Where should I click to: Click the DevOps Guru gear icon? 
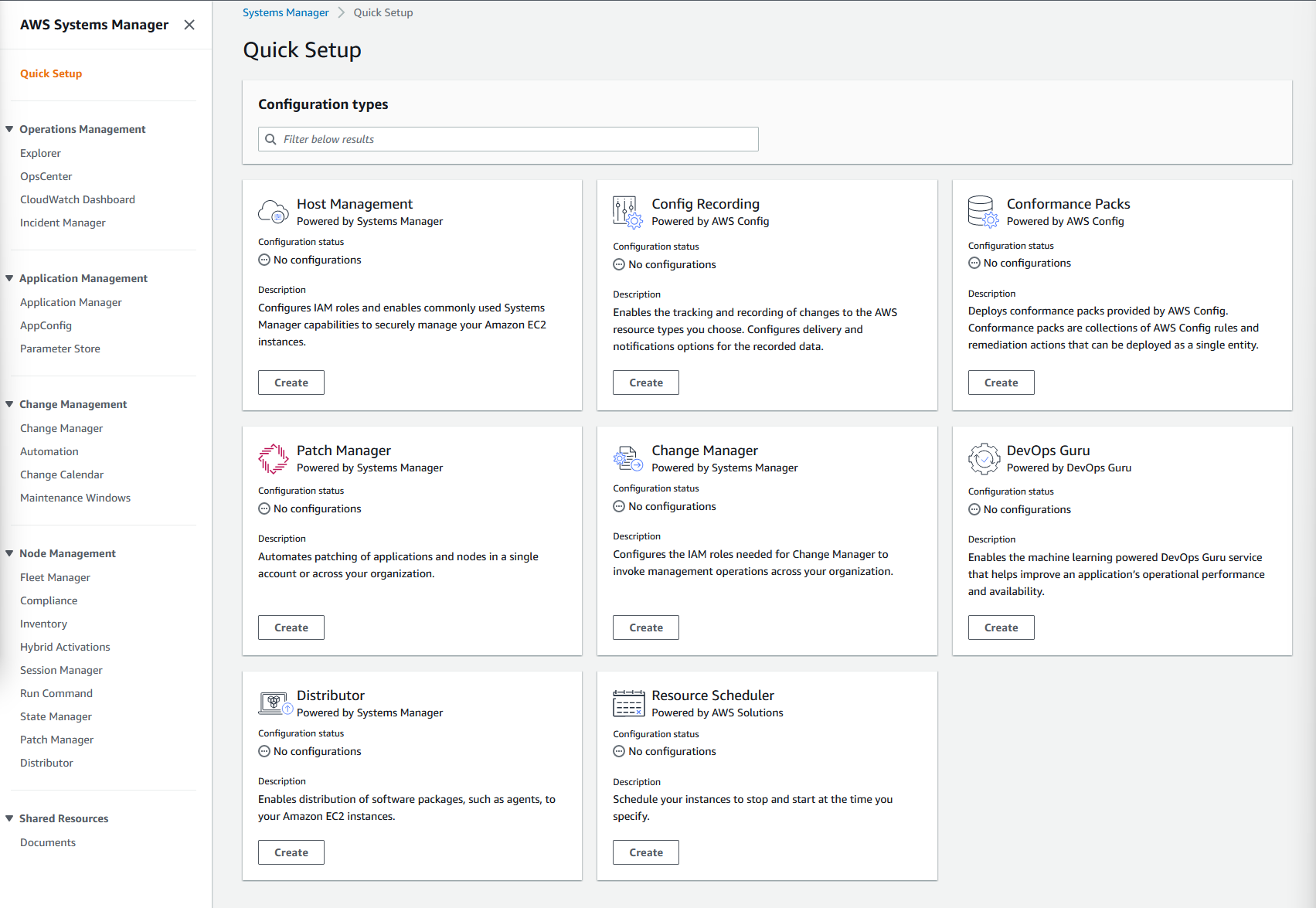coord(984,459)
